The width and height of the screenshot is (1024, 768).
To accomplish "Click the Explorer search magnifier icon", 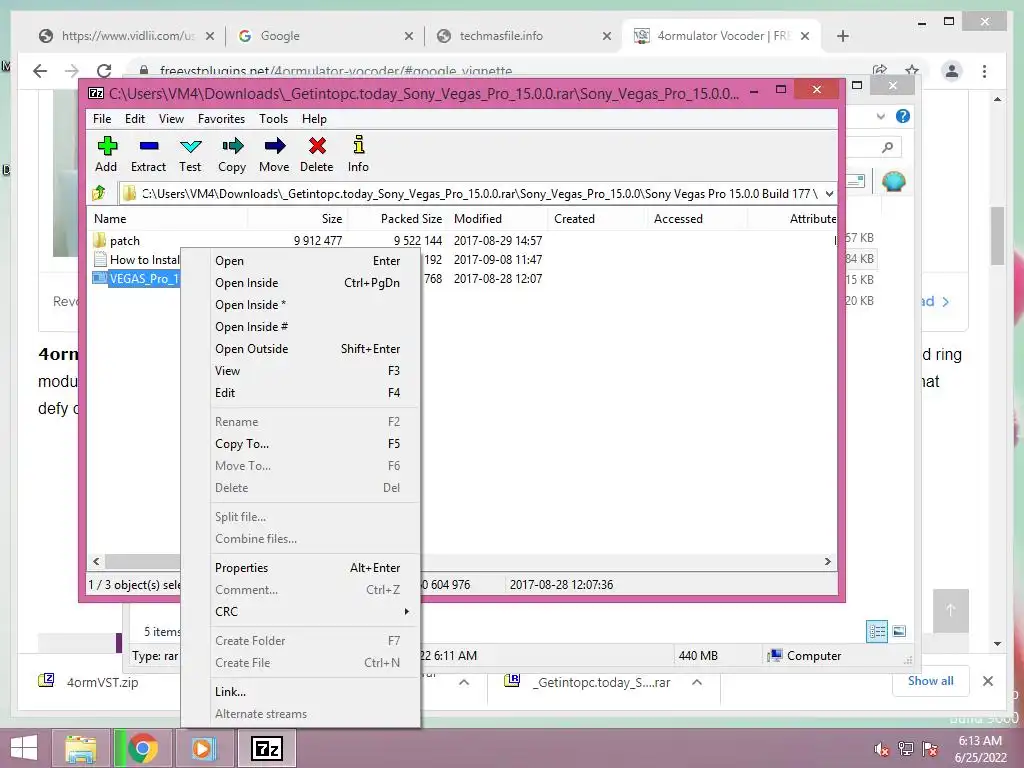I will coord(887,148).
